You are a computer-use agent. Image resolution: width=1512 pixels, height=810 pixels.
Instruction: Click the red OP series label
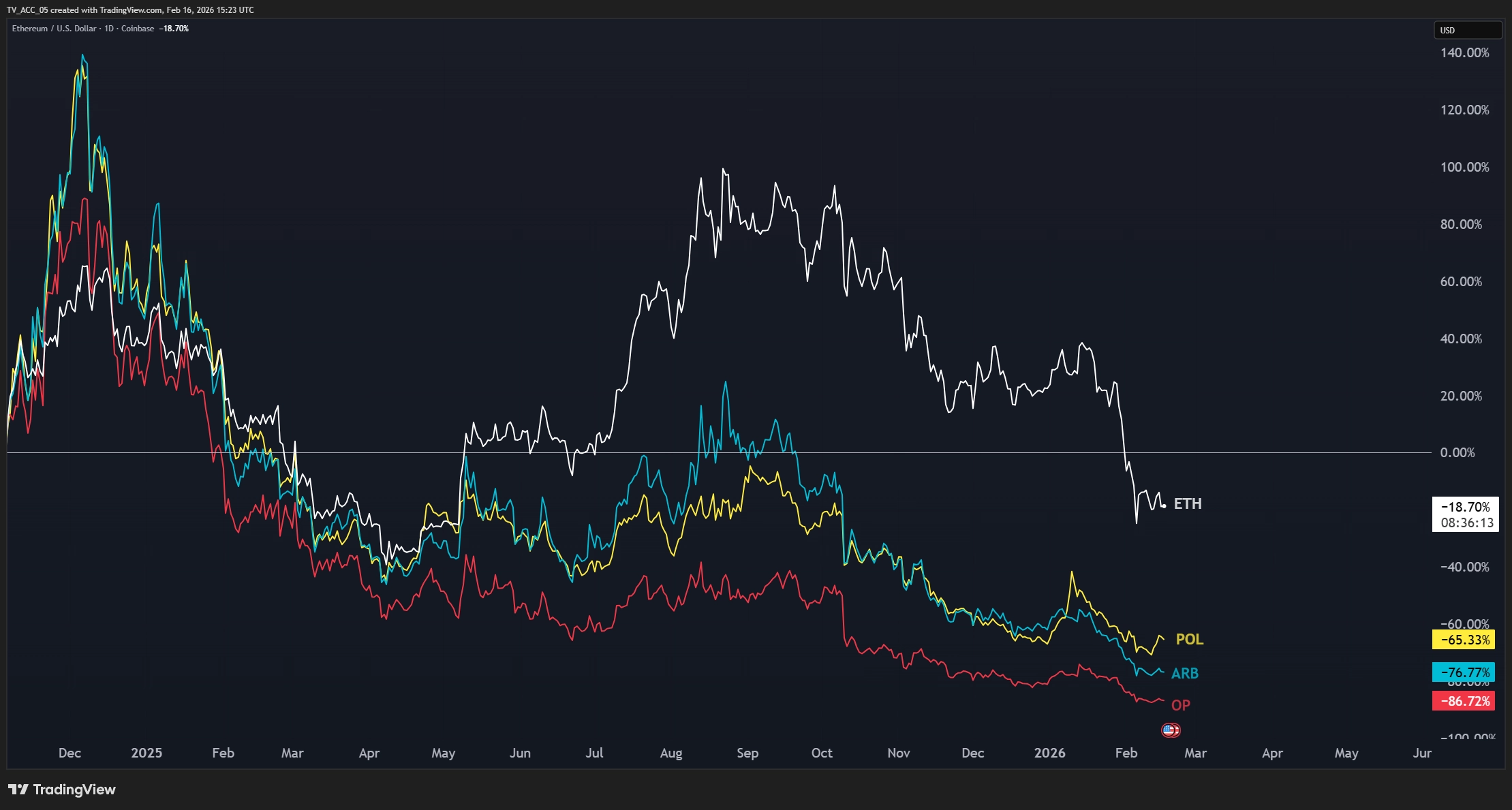point(1181,705)
